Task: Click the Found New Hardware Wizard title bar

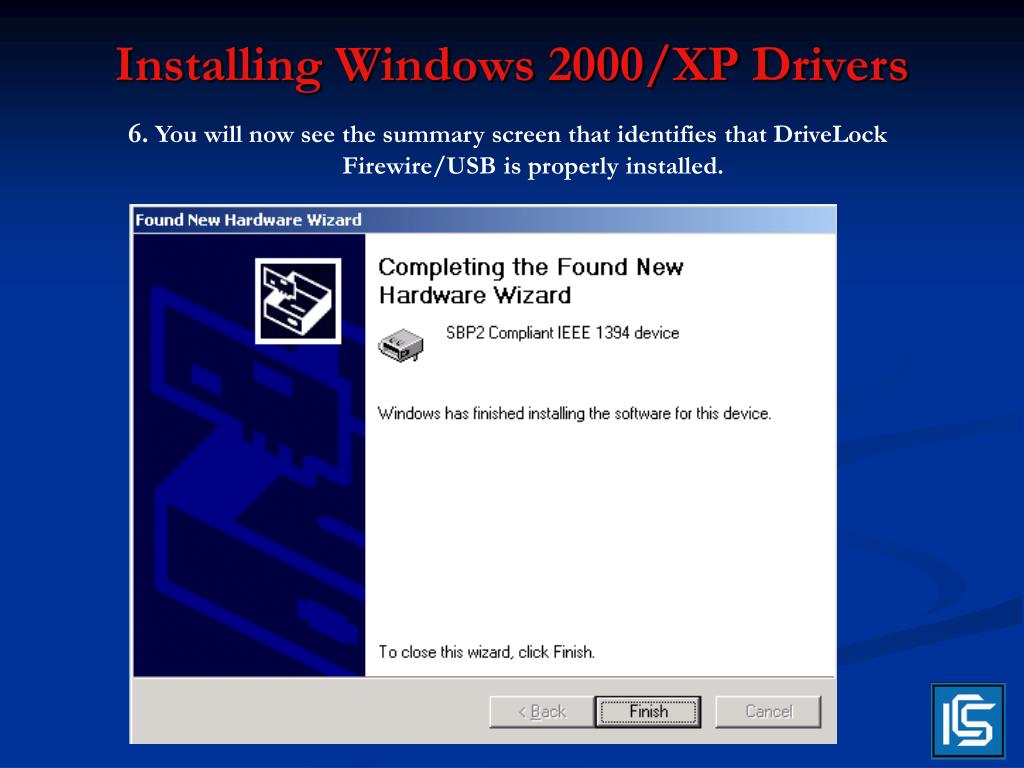Action: pos(483,220)
